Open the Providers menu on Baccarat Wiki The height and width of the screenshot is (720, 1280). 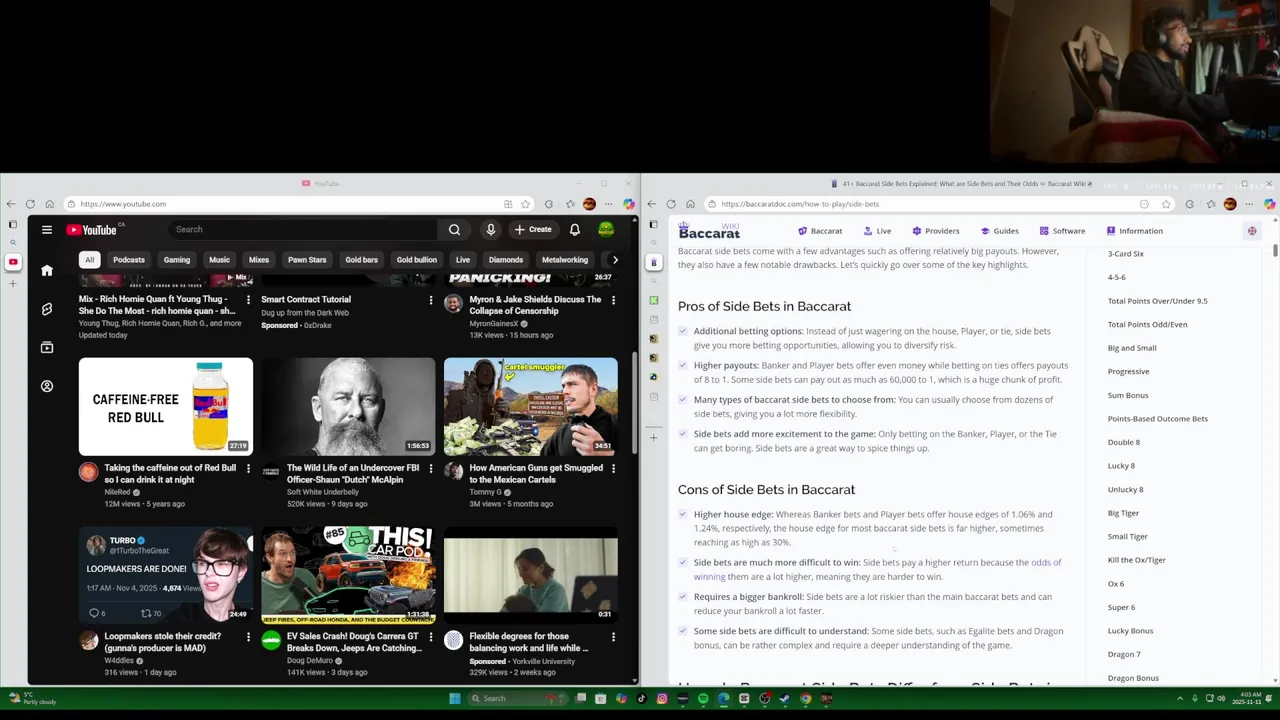point(936,231)
